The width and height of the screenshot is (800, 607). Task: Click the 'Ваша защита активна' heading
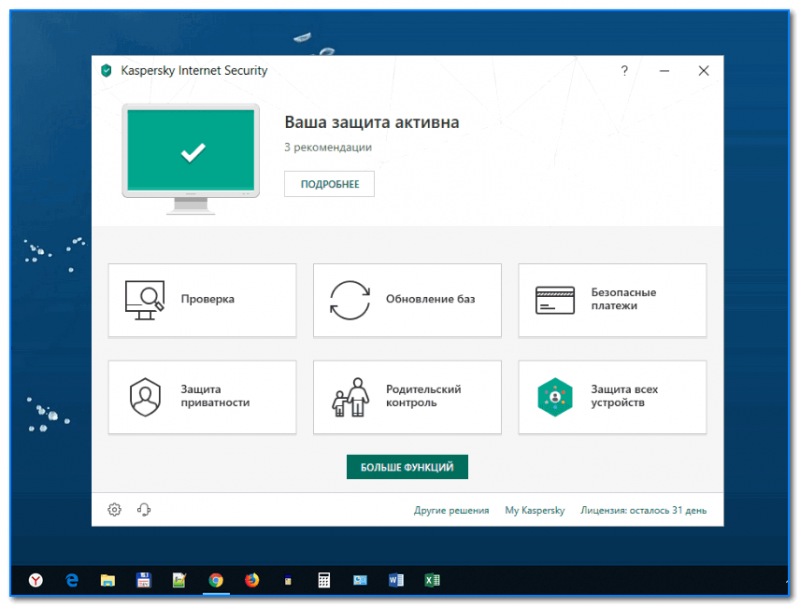(371, 122)
